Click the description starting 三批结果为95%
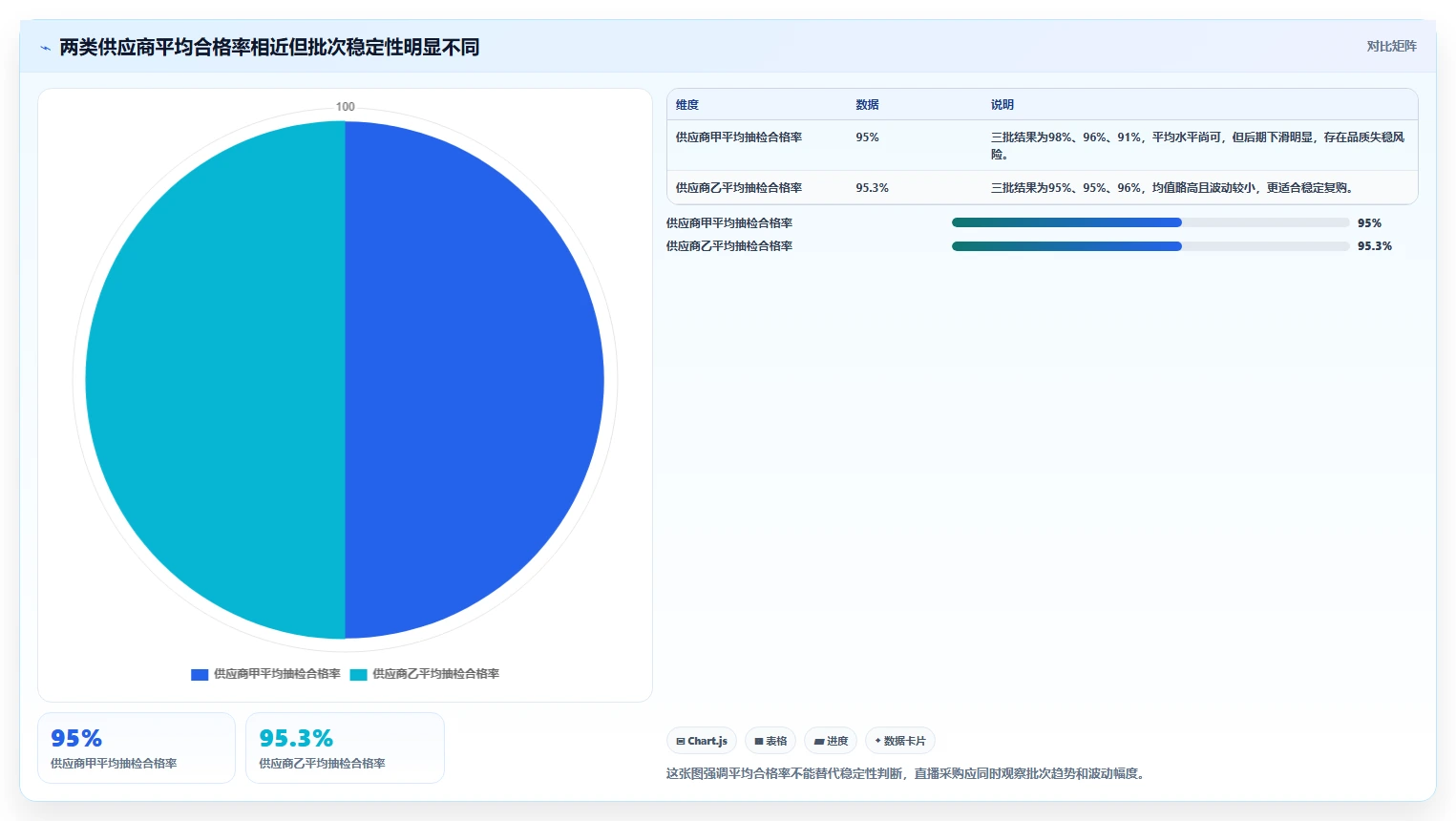The image size is (1456, 821). tap(1172, 188)
